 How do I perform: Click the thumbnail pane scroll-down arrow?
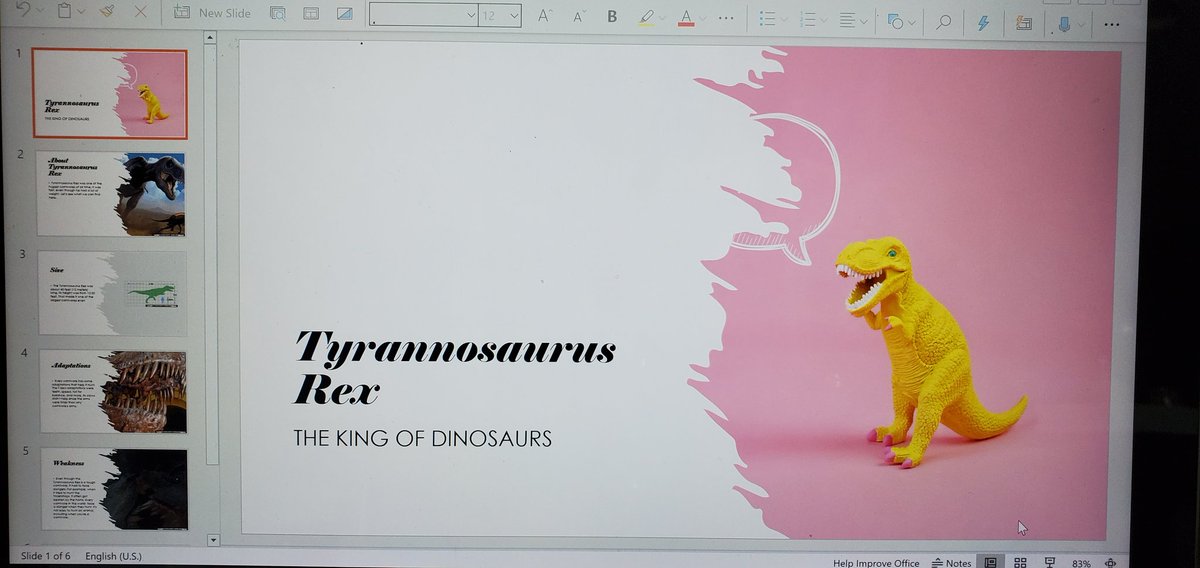[211, 539]
